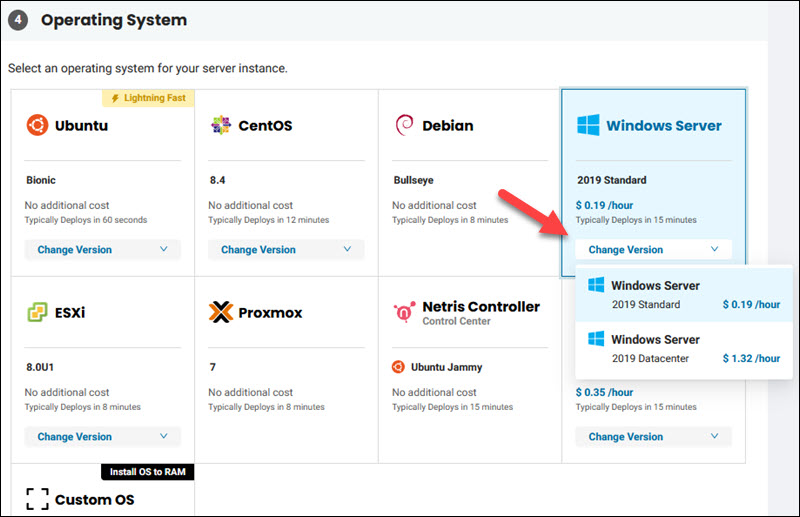Image resolution: width=800 pixels, height=517 pixels.
Task: Select the Proxmox 7 OS card
Action: pos(286,370)
